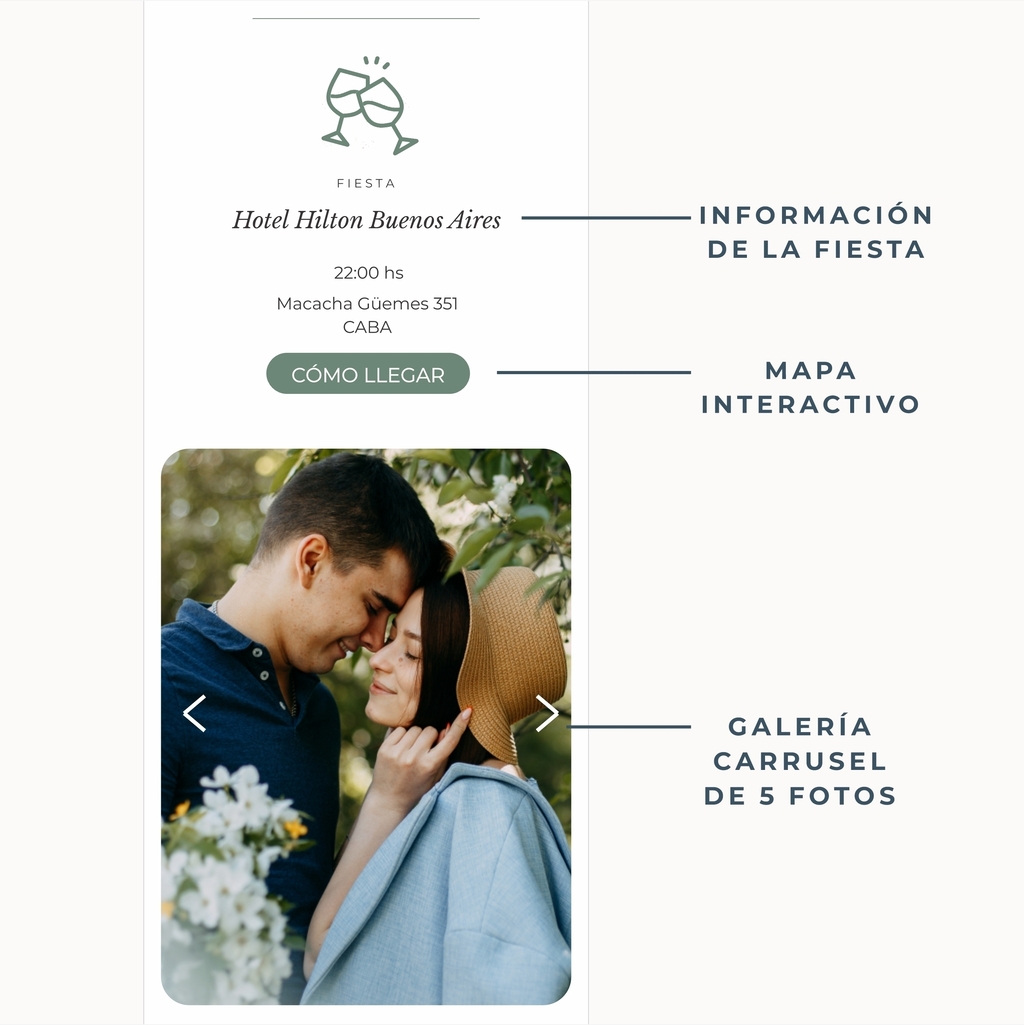The width and height of the screenshot is (1024, 1025).
Task: Click the FIESTA section label
Action: click(366, 184)
